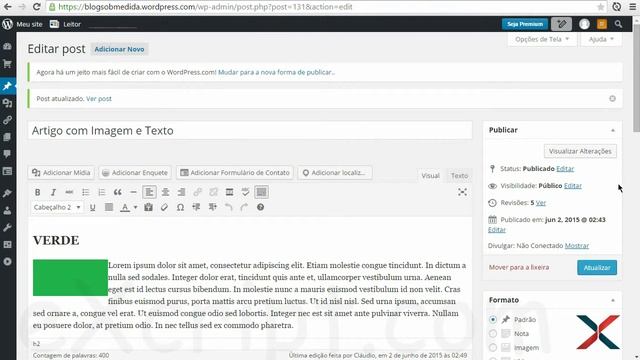Toggle italic formatting in editor toolbar
This screenshot has height=360, width=640.
click(x=53, y=192)
